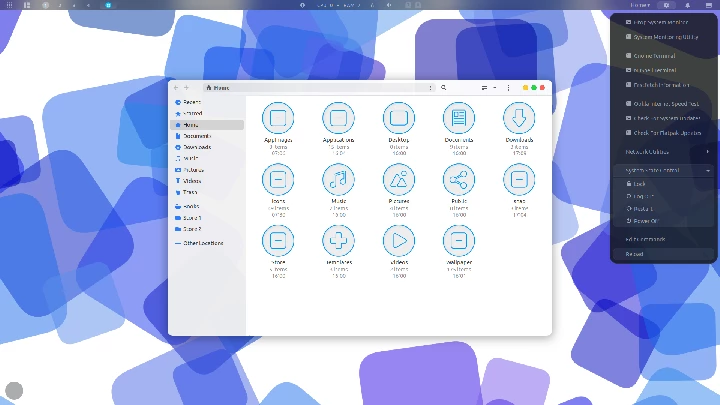Open the Templates folder
This screenshot has height=405, width=720.
338,240
